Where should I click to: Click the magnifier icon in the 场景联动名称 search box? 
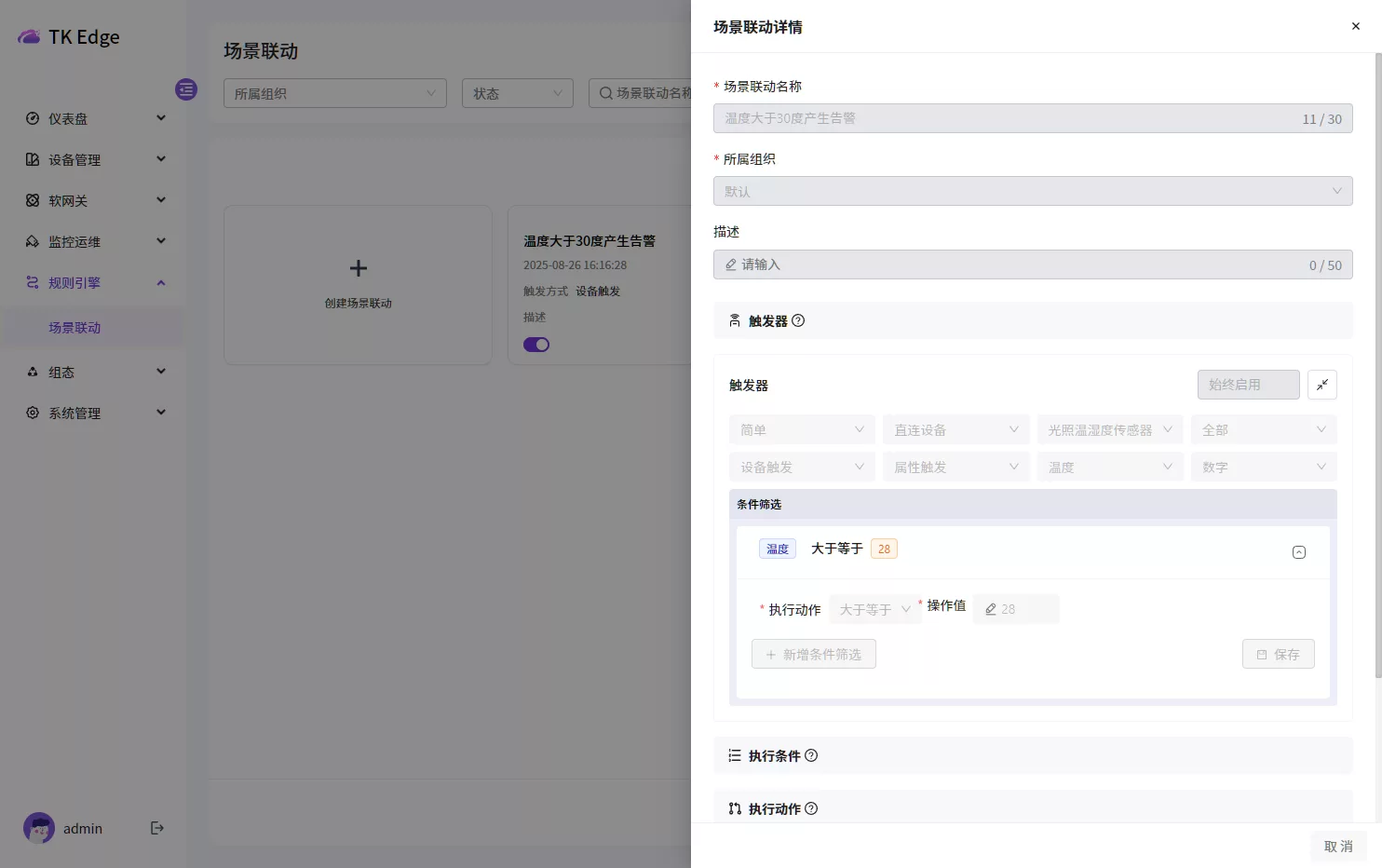[x=605, y=92]
